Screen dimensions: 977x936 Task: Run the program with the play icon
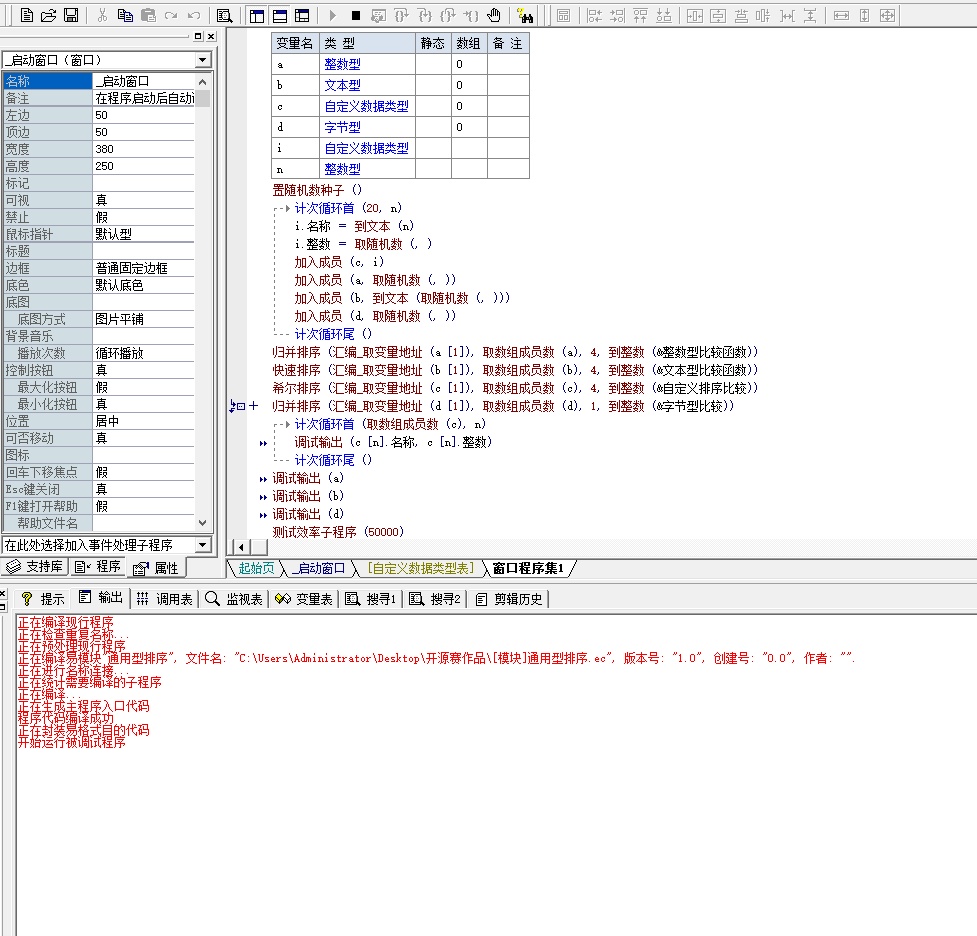(333, 15)
